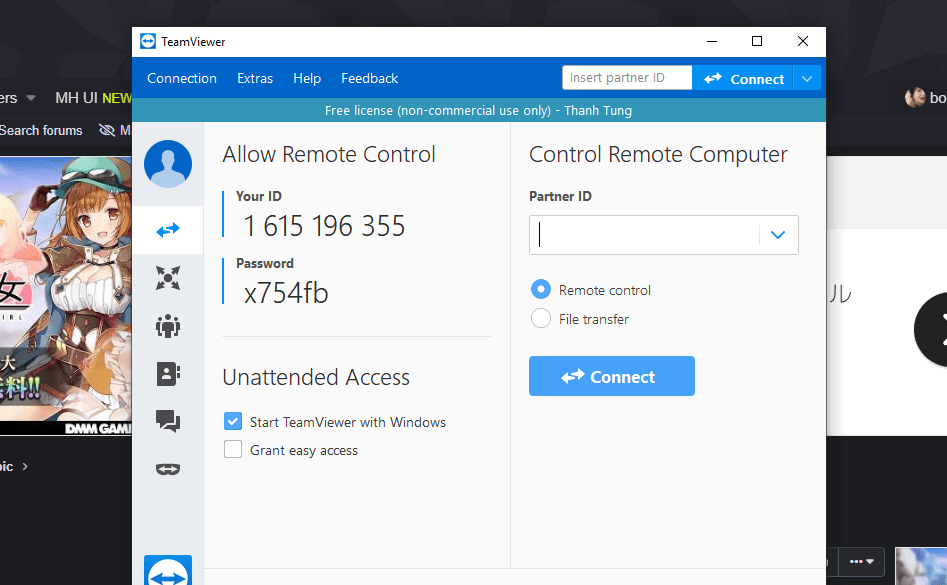Enable Start TeamViewer with Windows checkbox
This screenshot has height=585, width=947.
[233, 421]
